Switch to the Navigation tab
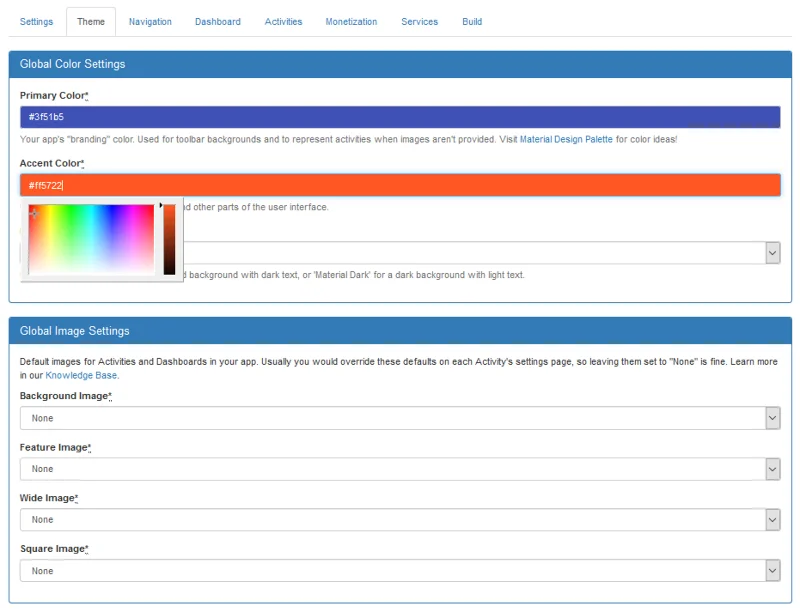800x612 pixels. 150,22
